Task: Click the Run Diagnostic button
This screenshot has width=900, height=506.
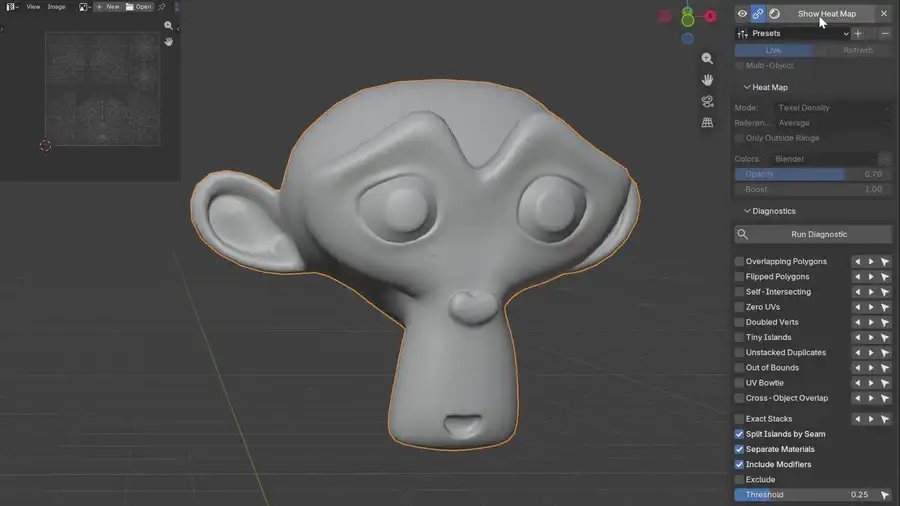Action: (813, 234)
